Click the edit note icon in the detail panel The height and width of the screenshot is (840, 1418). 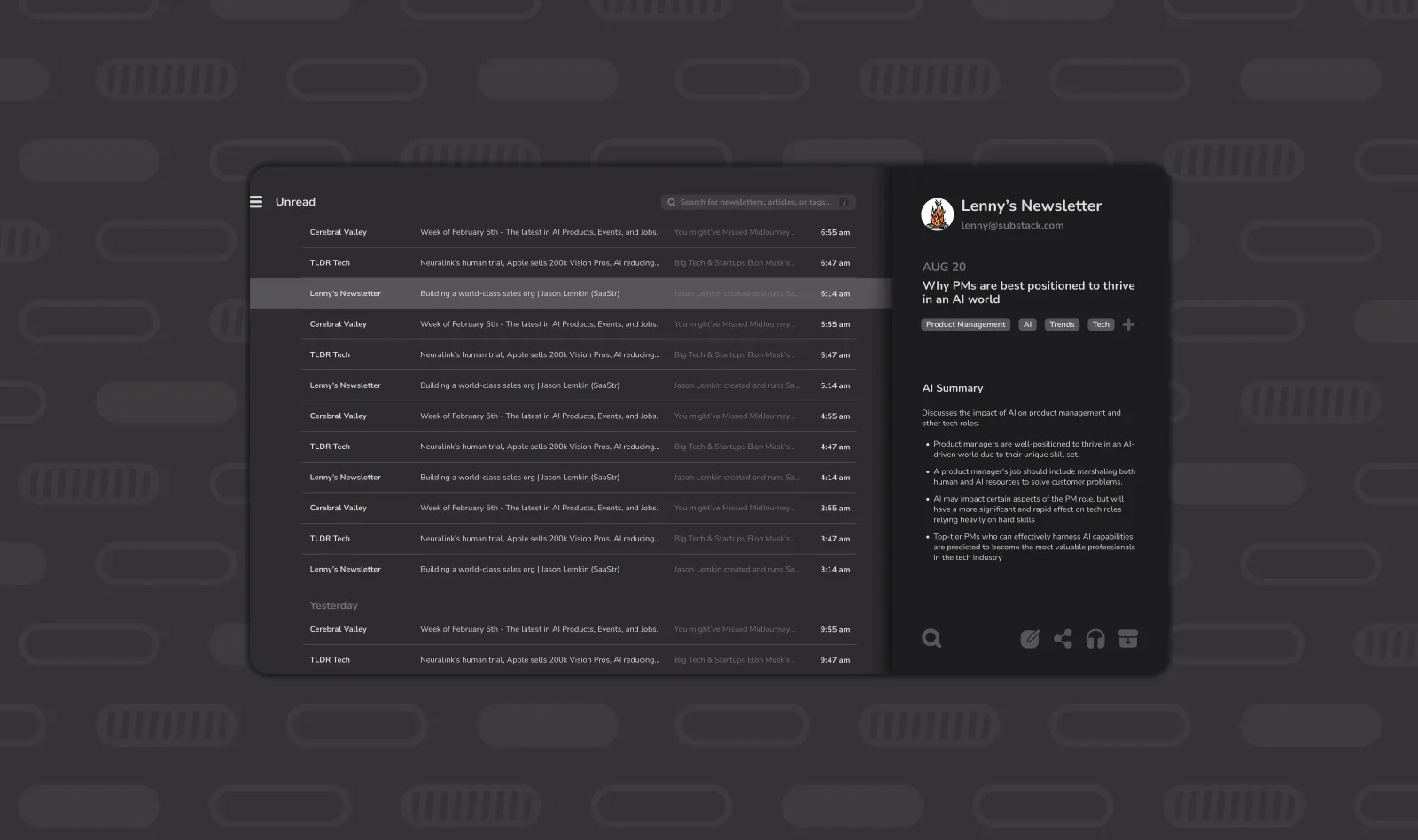1029,639
